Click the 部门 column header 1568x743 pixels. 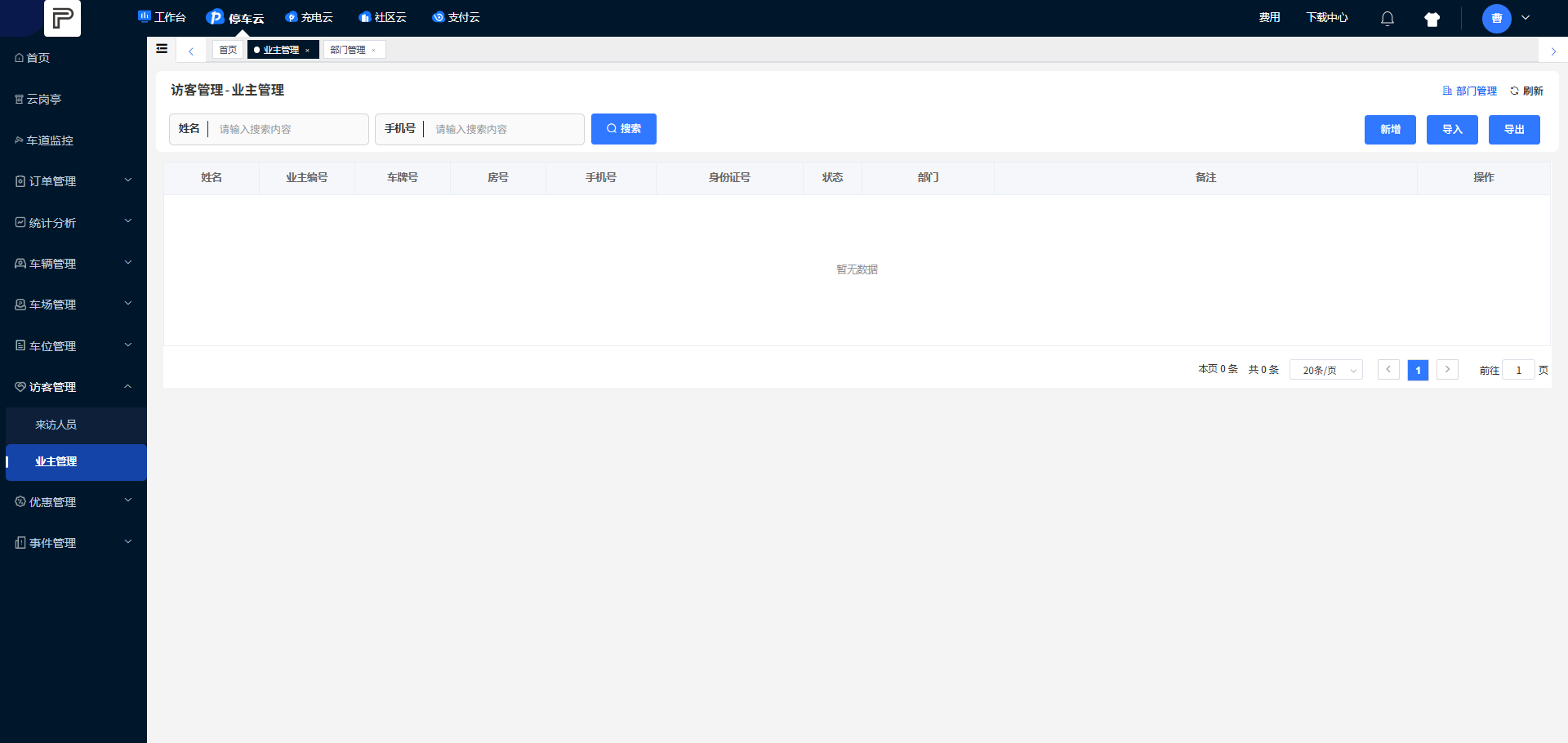pos(928,177)
